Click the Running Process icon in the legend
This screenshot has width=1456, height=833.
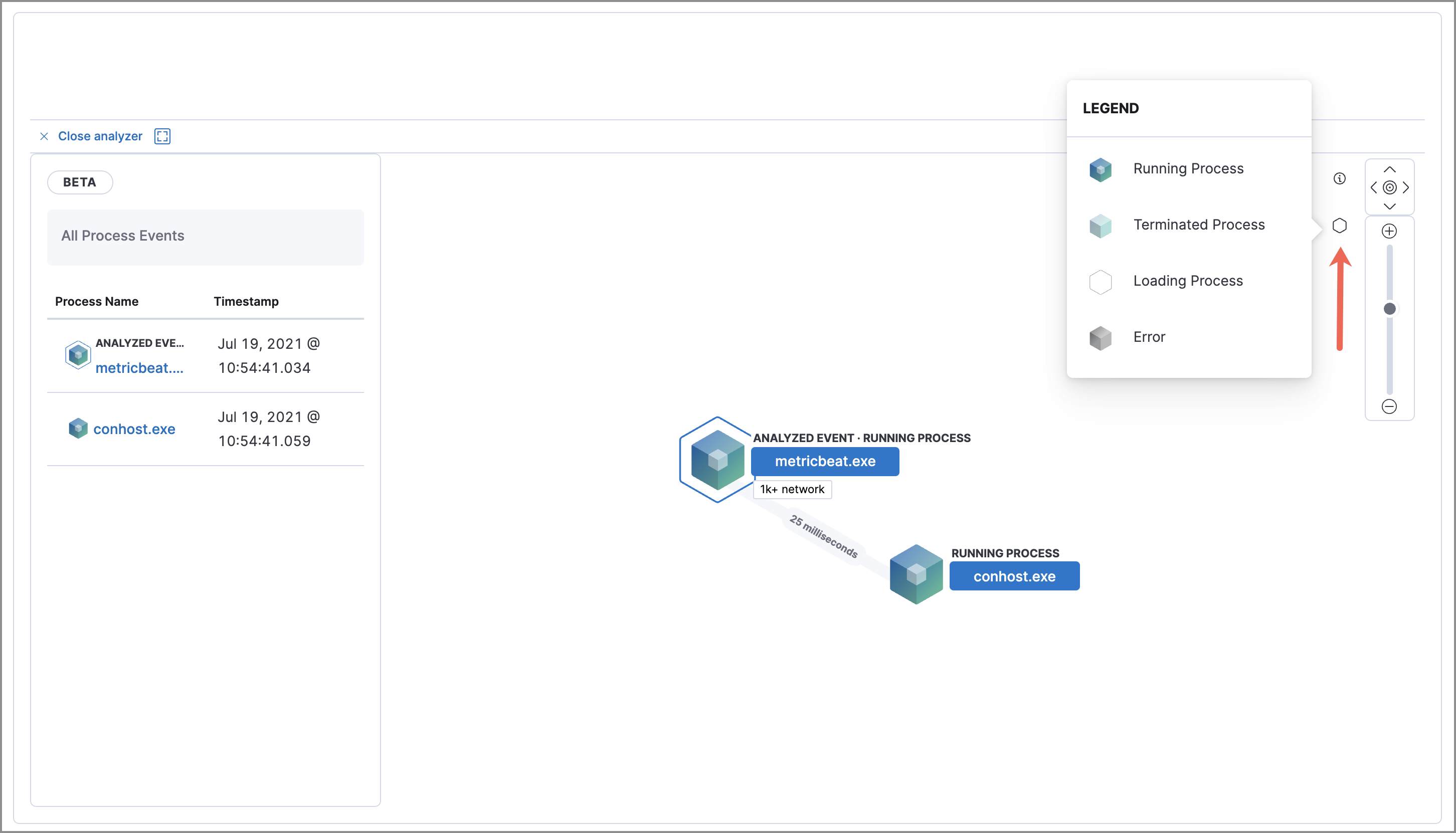[x=1100, y=169]
